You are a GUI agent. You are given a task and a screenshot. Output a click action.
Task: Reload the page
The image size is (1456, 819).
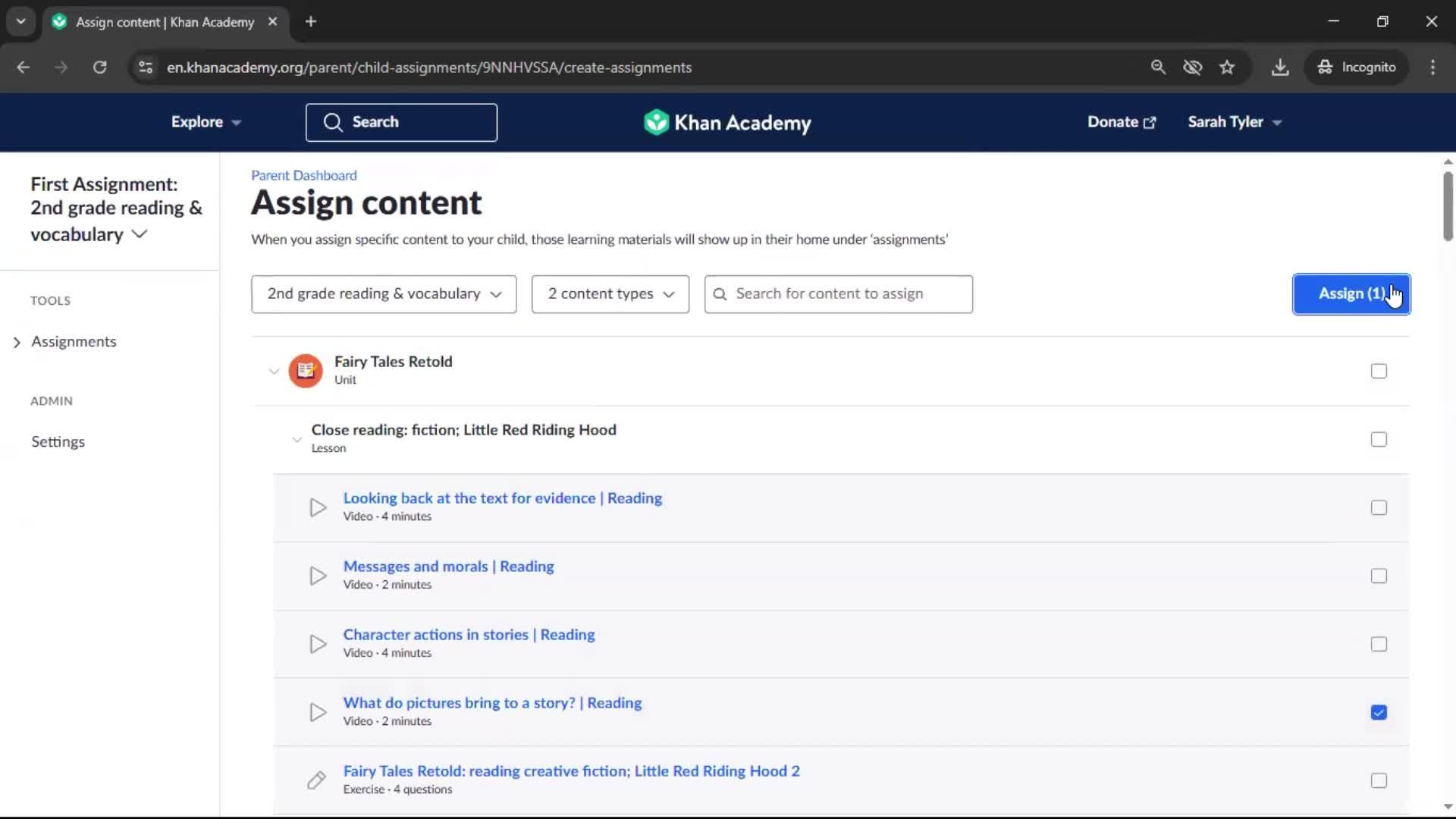[99, 67]
